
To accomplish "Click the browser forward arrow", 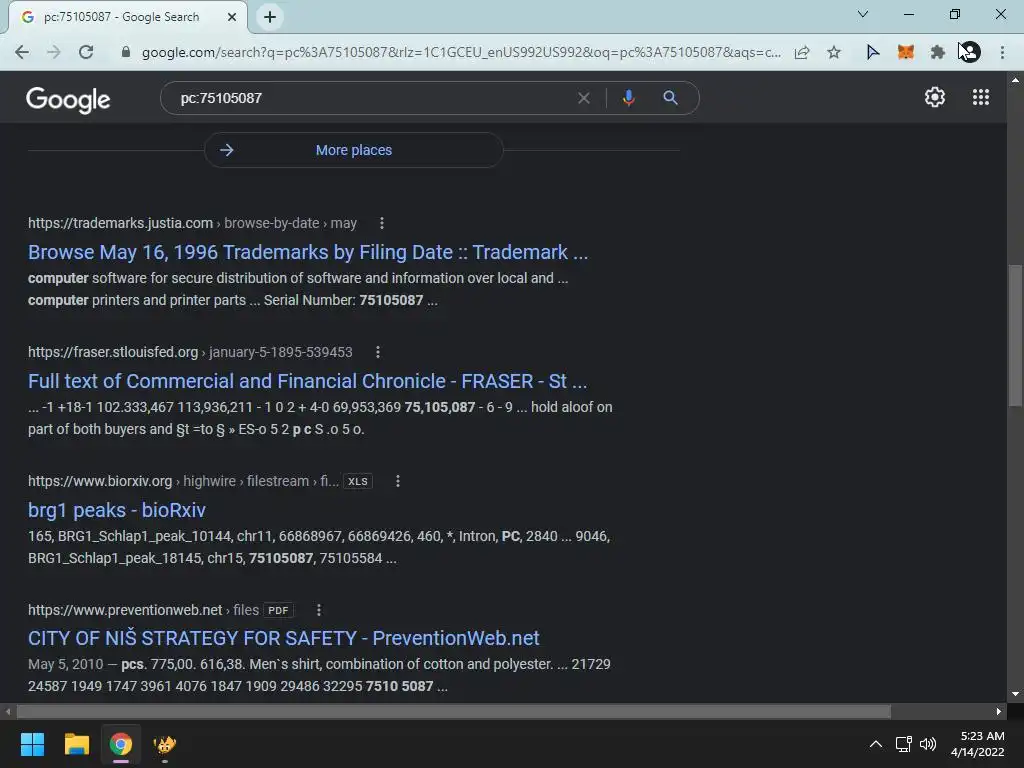I will 54,52.
